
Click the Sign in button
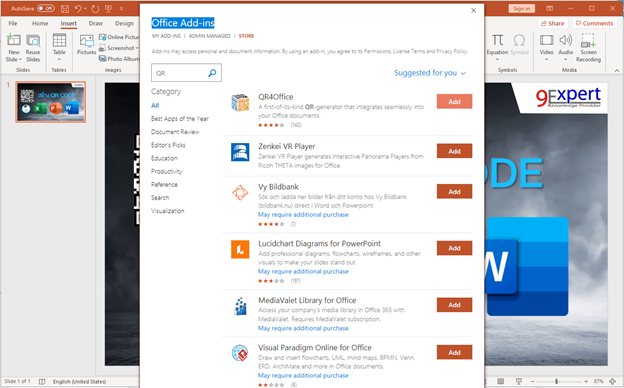tap(521, 8)
